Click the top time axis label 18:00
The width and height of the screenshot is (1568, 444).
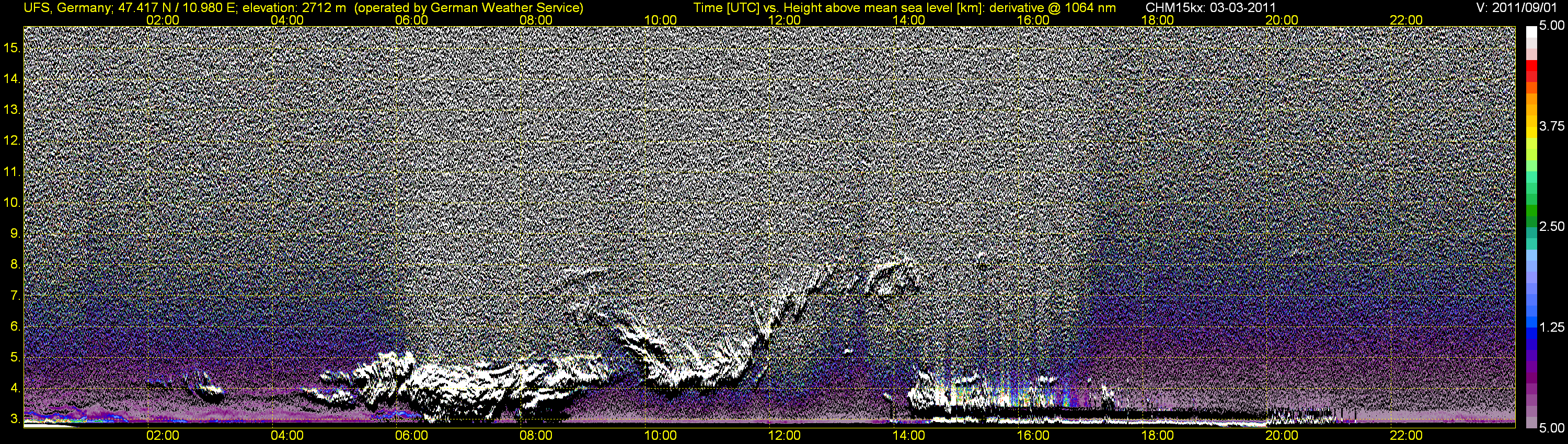(x=1157, y=20)
